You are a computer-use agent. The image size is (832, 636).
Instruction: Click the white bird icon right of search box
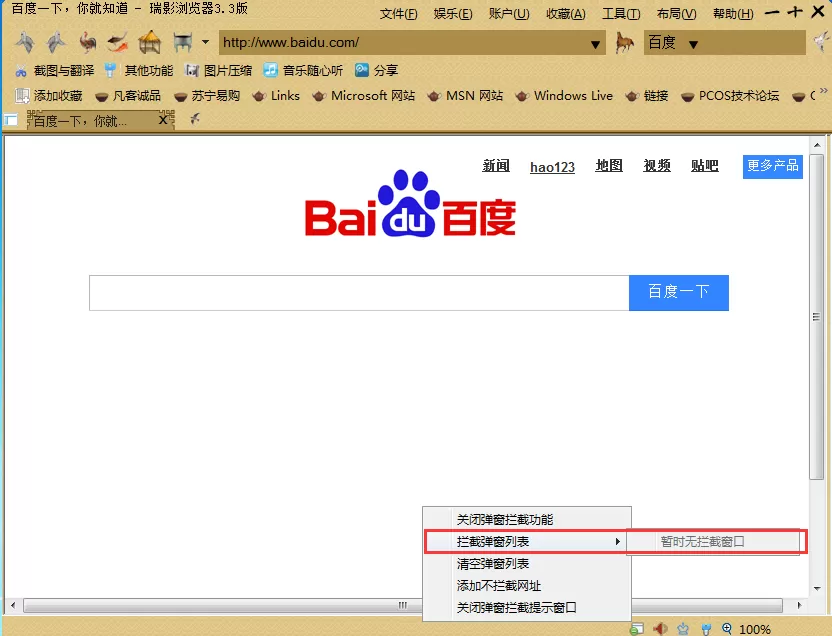tap(822, 42)
